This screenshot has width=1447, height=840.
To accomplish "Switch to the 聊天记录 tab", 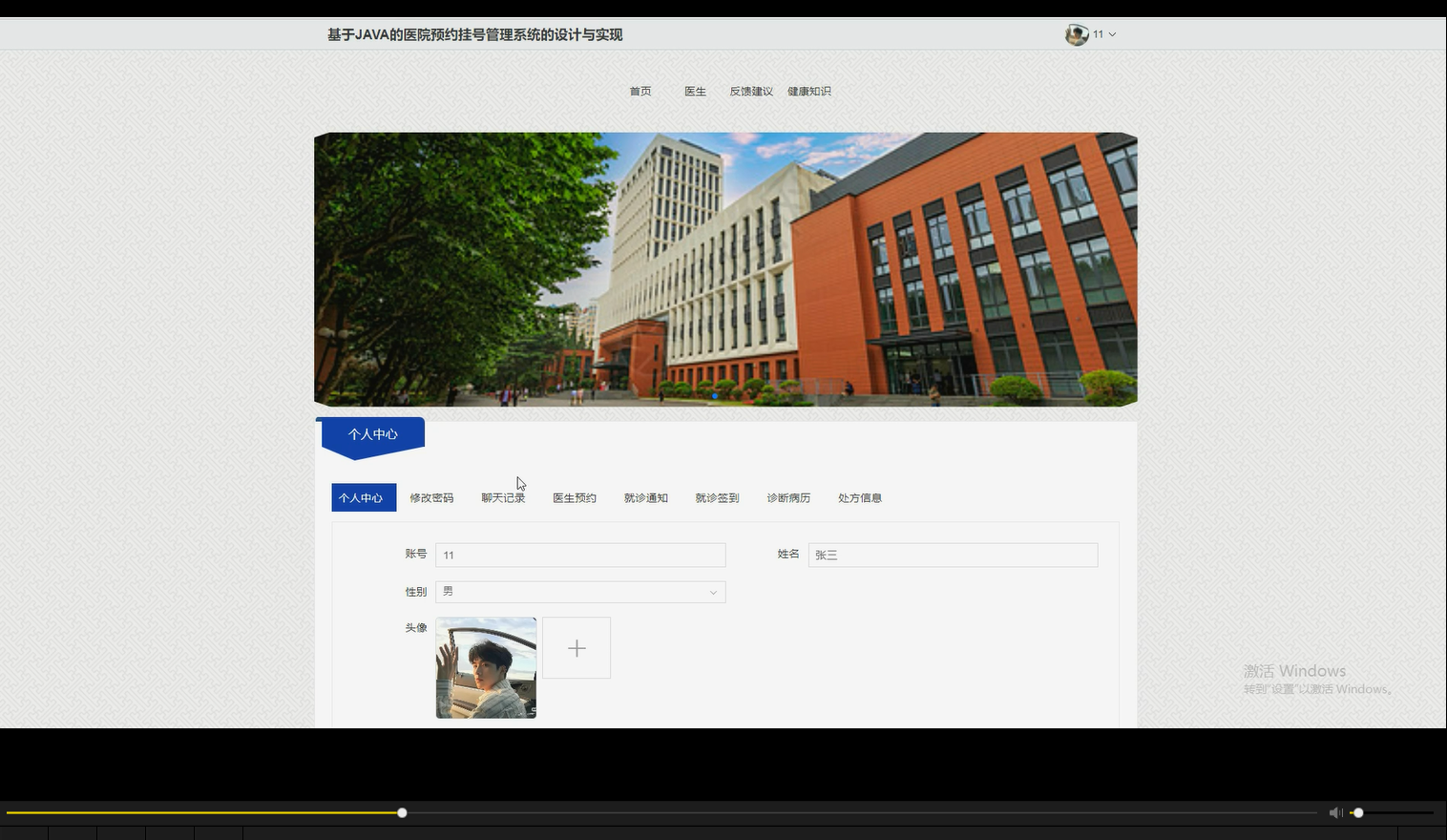I will (x=503, y=498).
